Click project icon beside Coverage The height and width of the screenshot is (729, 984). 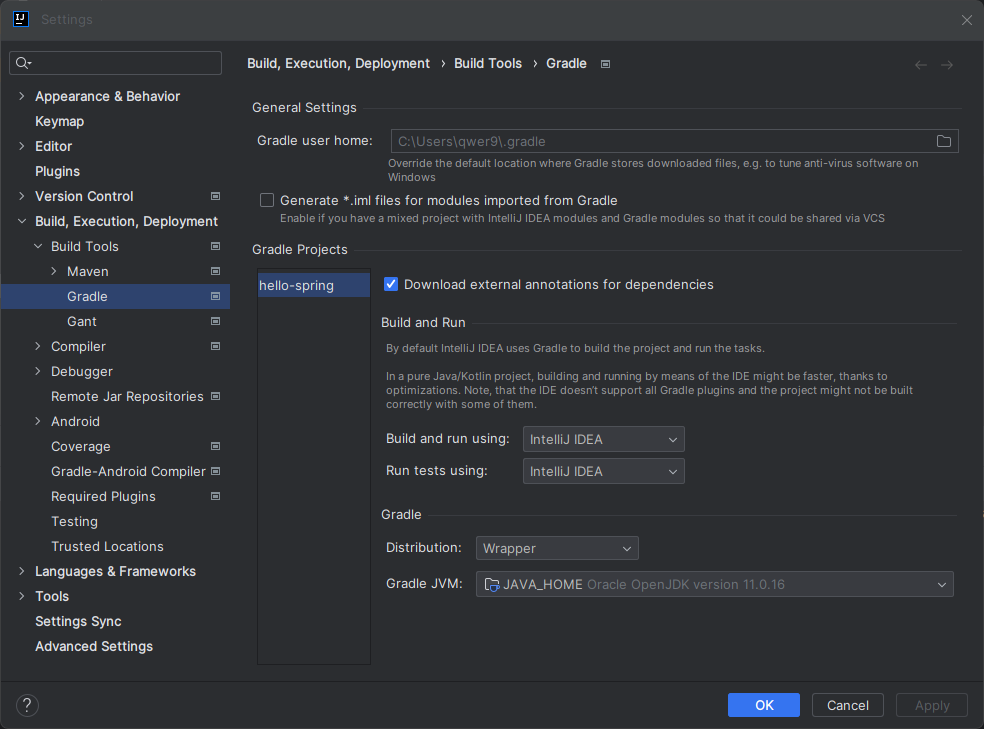(x=215, y=447)
